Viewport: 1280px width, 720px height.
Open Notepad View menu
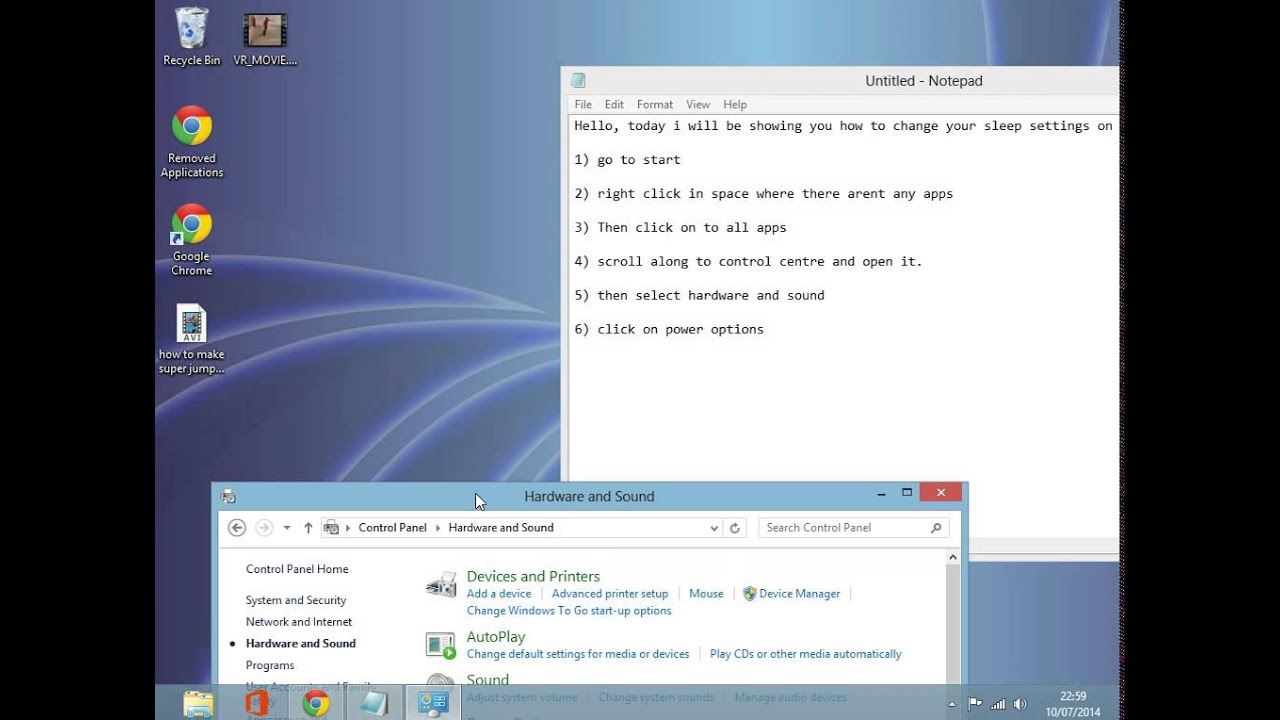click(x=698, y=104)
